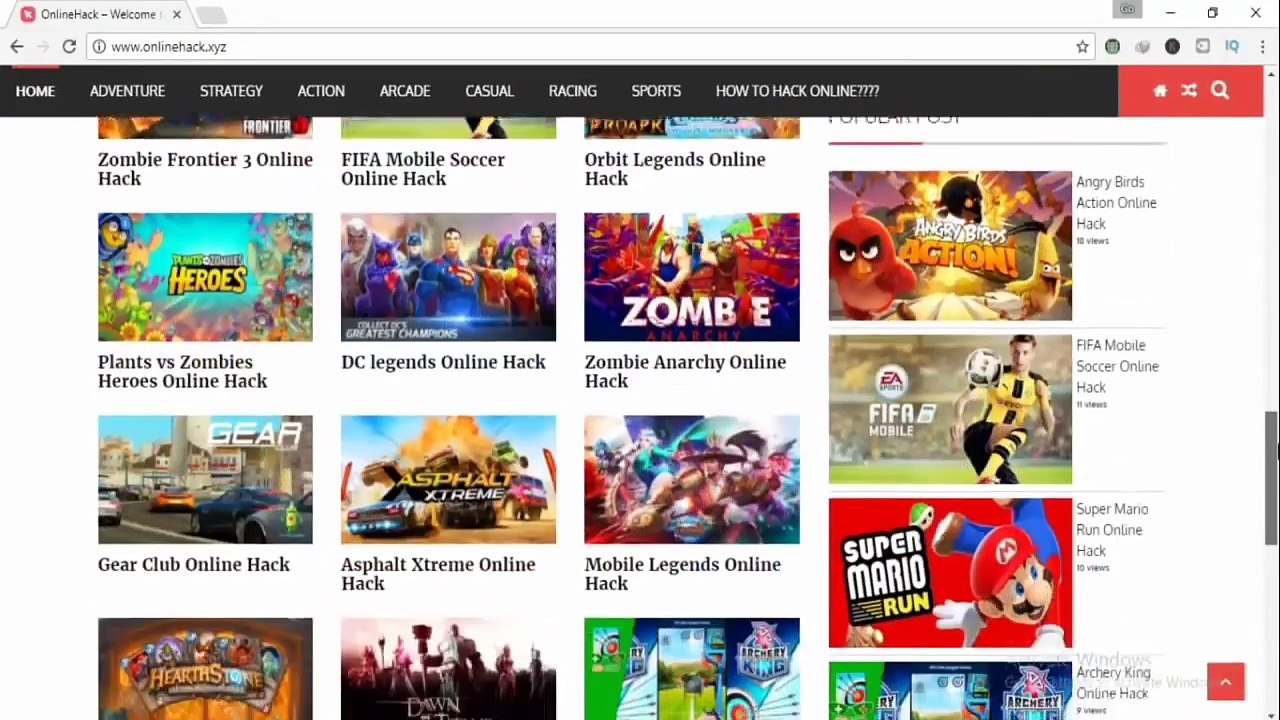Click the Dawn of Titans thumbnail
The image size is (1280, 720).
click(448, 669)
